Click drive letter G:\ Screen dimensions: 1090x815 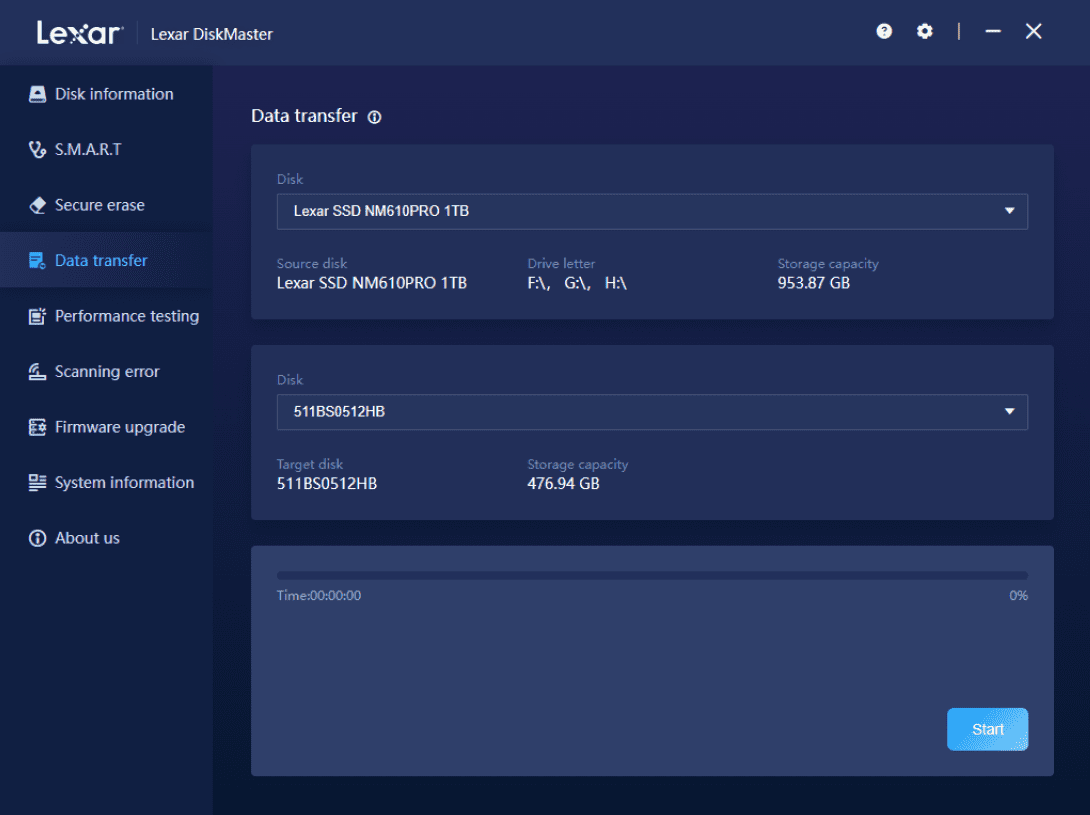577,284
